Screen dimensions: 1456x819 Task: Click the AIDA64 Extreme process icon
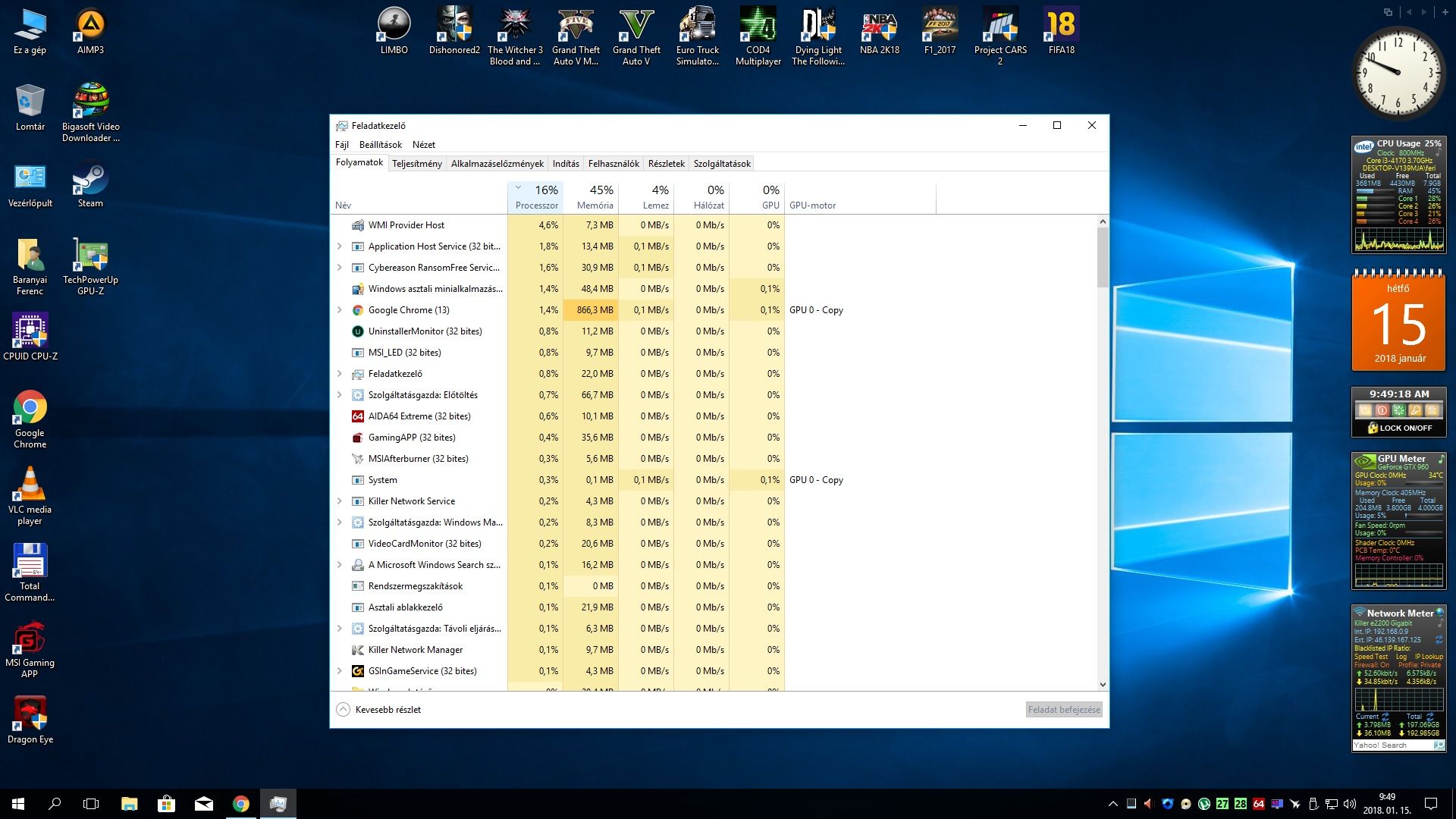click(358, 416)
